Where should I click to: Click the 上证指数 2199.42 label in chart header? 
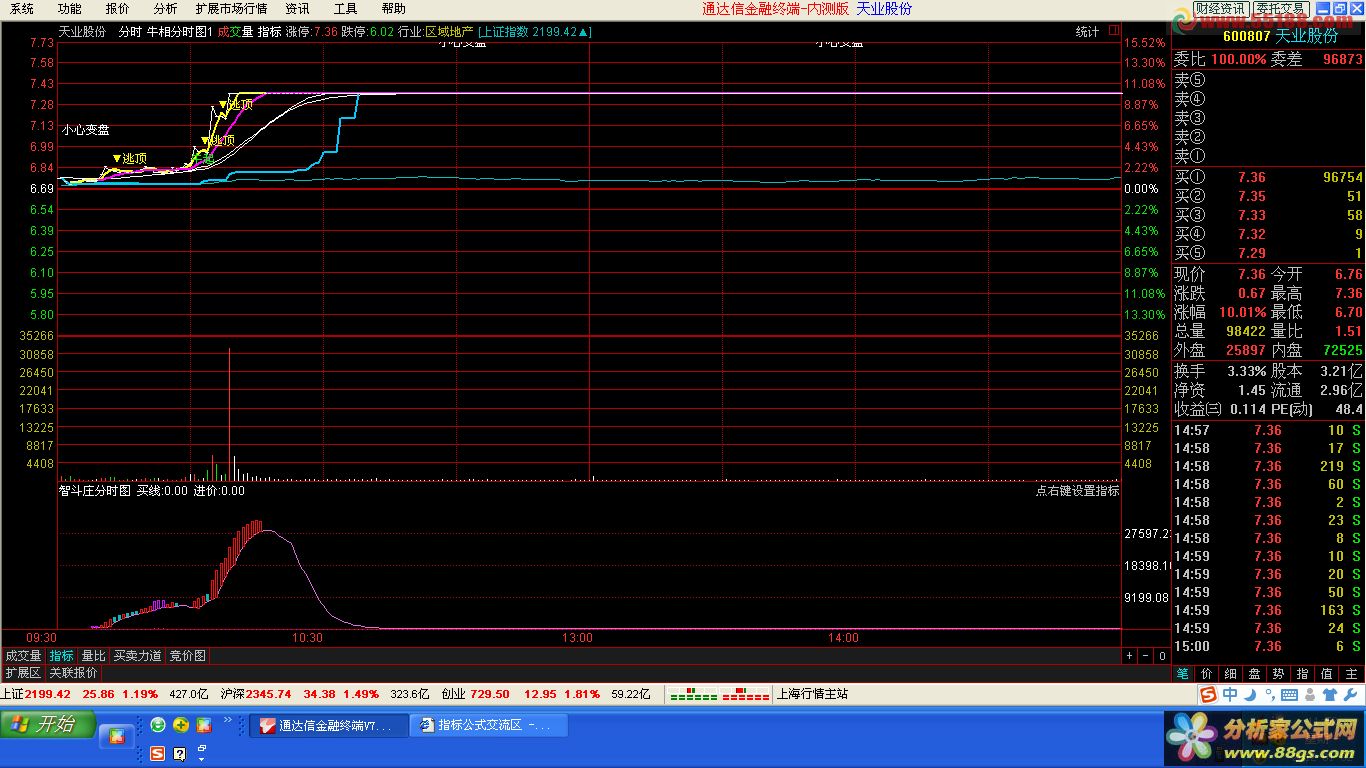(x=535, y=32)
